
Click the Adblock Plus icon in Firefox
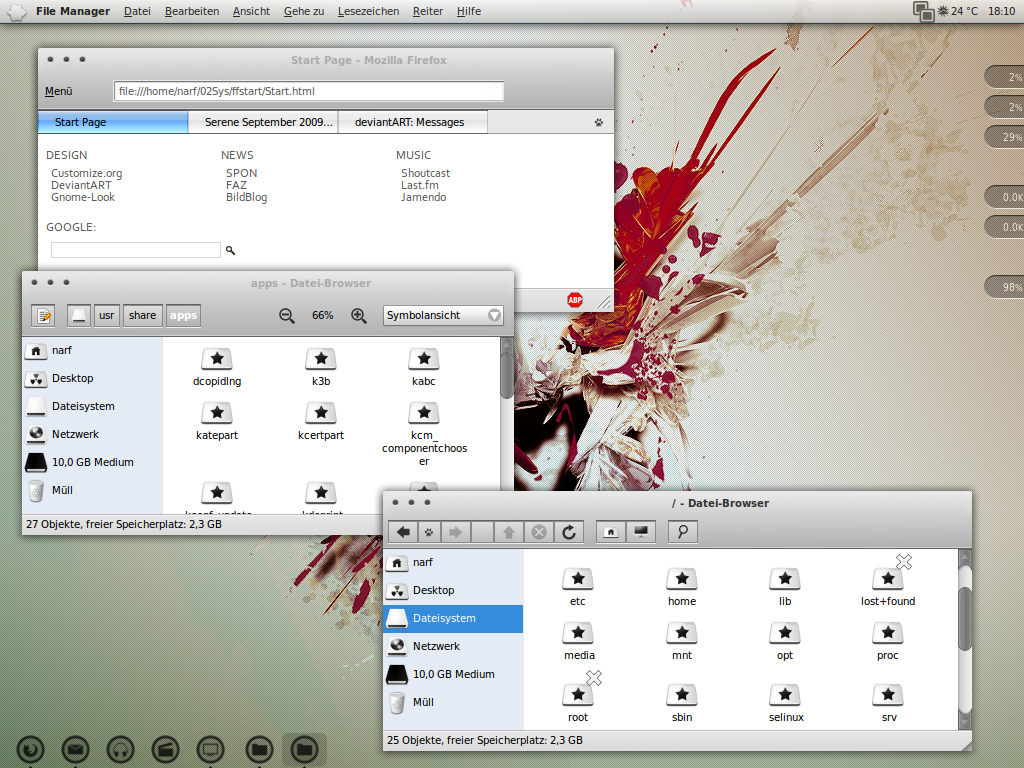575,299
